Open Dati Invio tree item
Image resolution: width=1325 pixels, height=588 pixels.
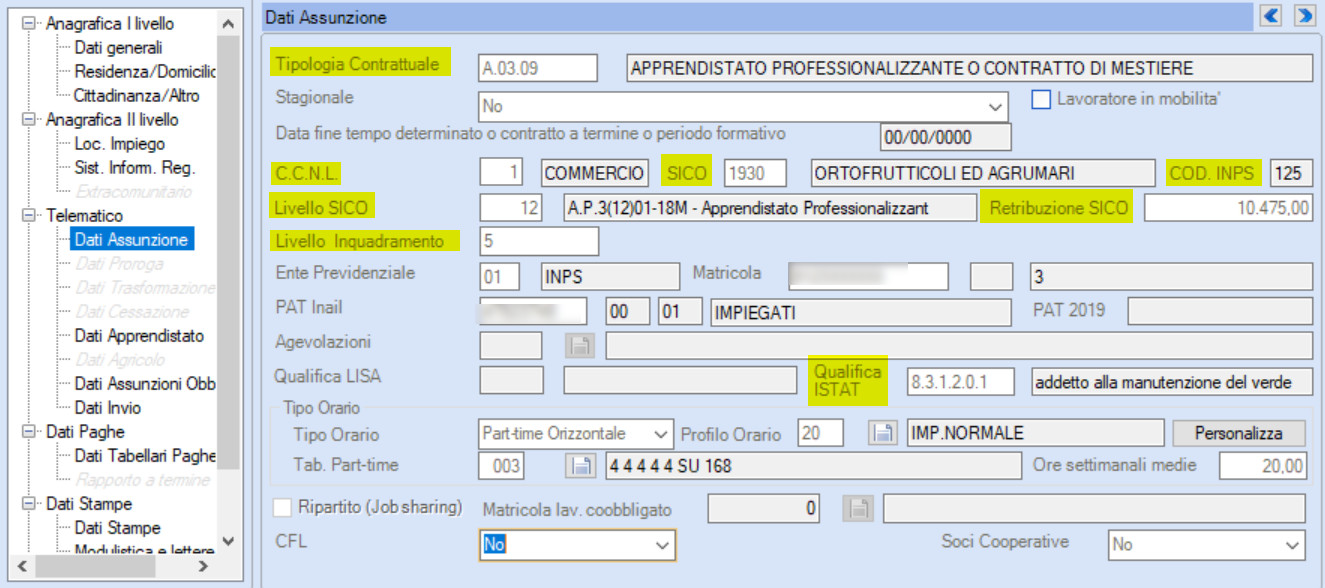108,407
